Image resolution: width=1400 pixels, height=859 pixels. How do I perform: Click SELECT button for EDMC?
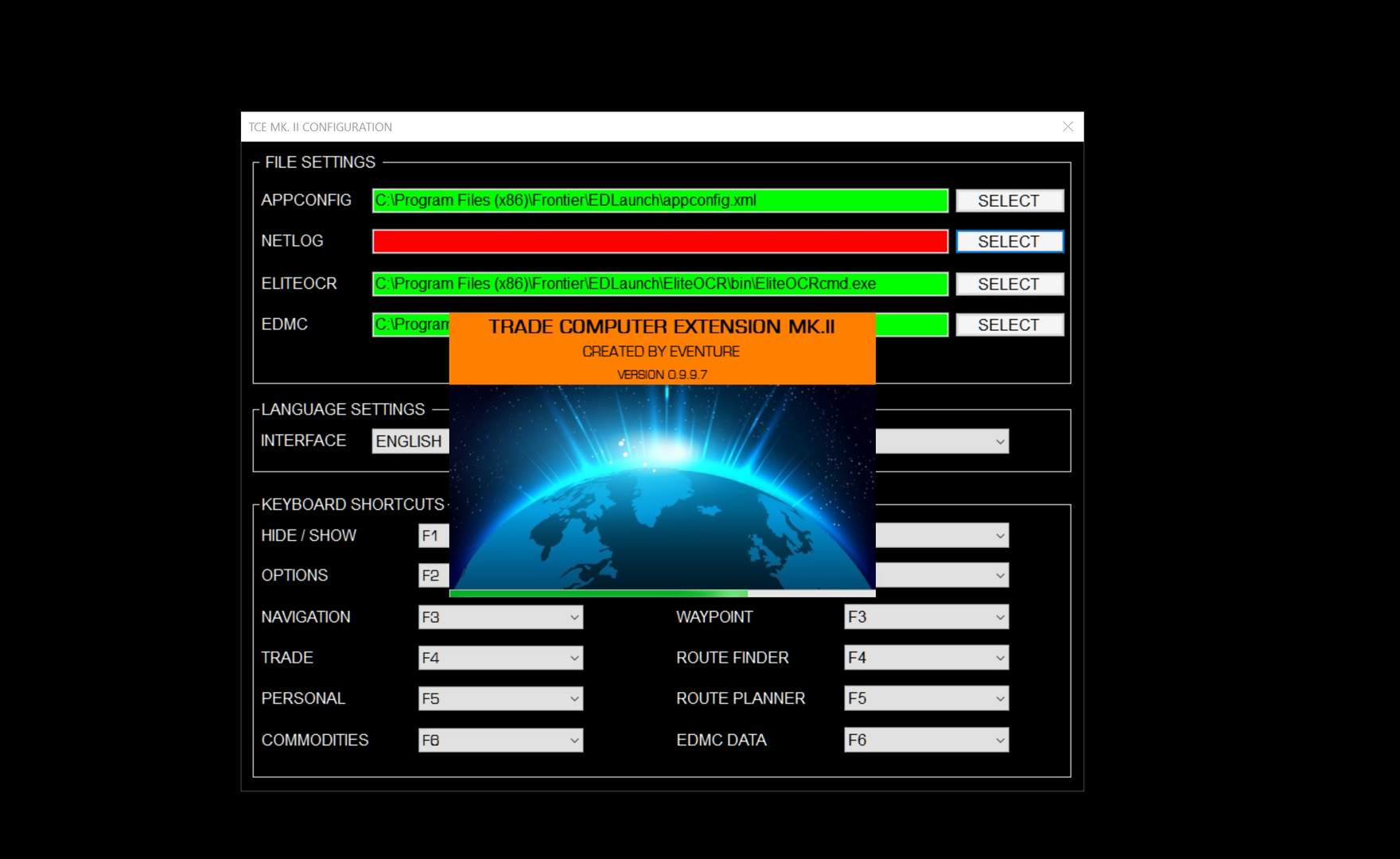(1009, 325)
